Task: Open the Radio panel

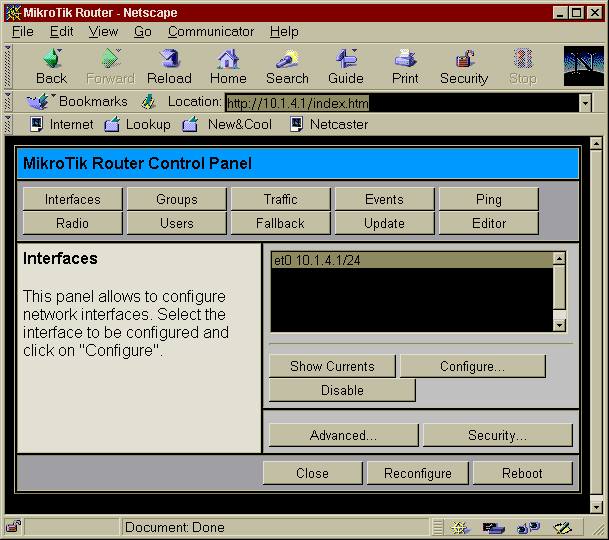Action: [x=73, y=223]
